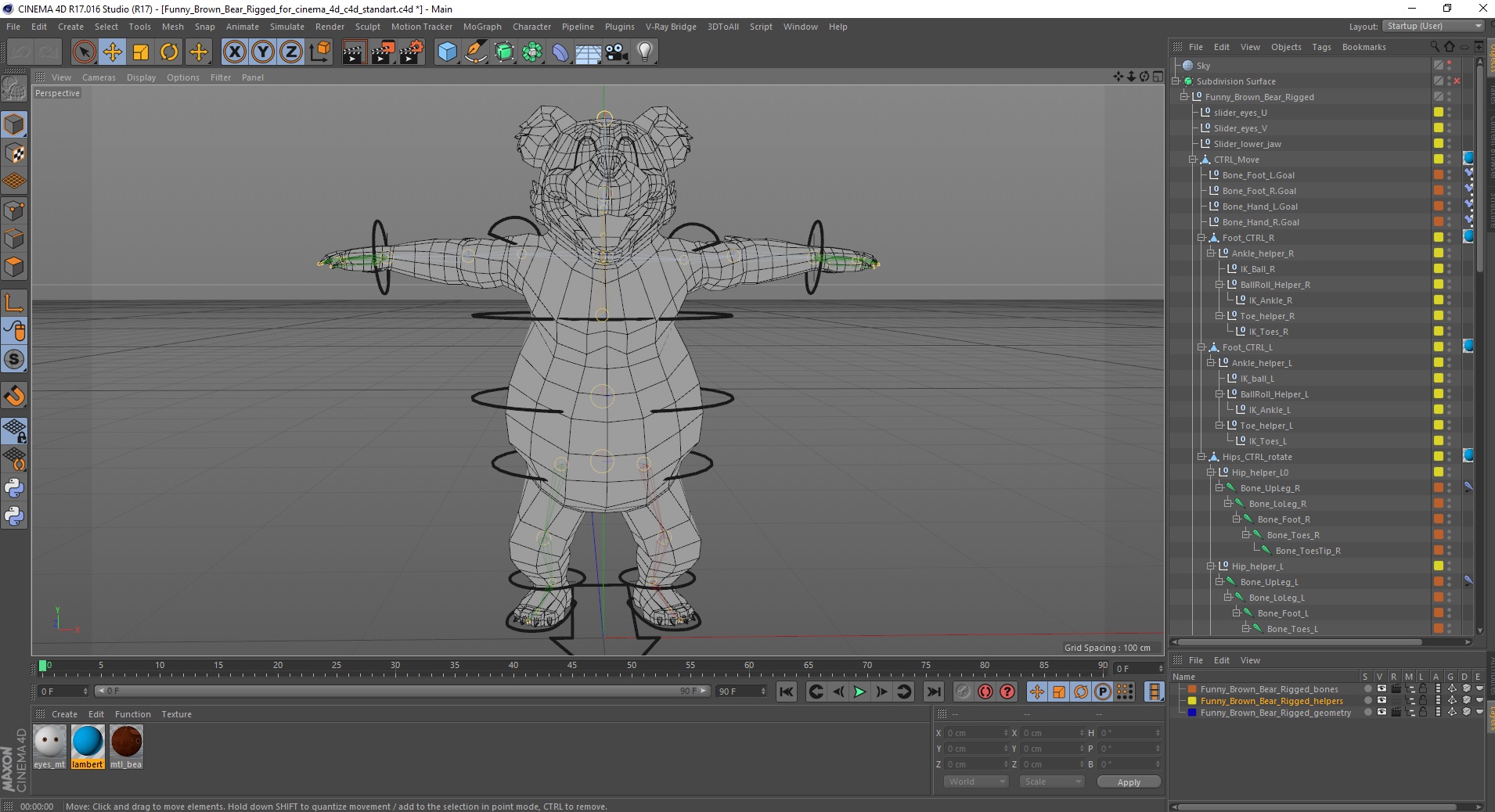This screenshot has height=812, width=1495.
Task: Add a Cube primitive object
Action: pos(447,52)
